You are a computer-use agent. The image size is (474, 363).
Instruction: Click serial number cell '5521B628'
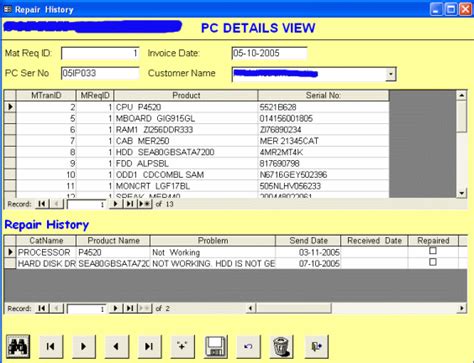click(323, 107)
